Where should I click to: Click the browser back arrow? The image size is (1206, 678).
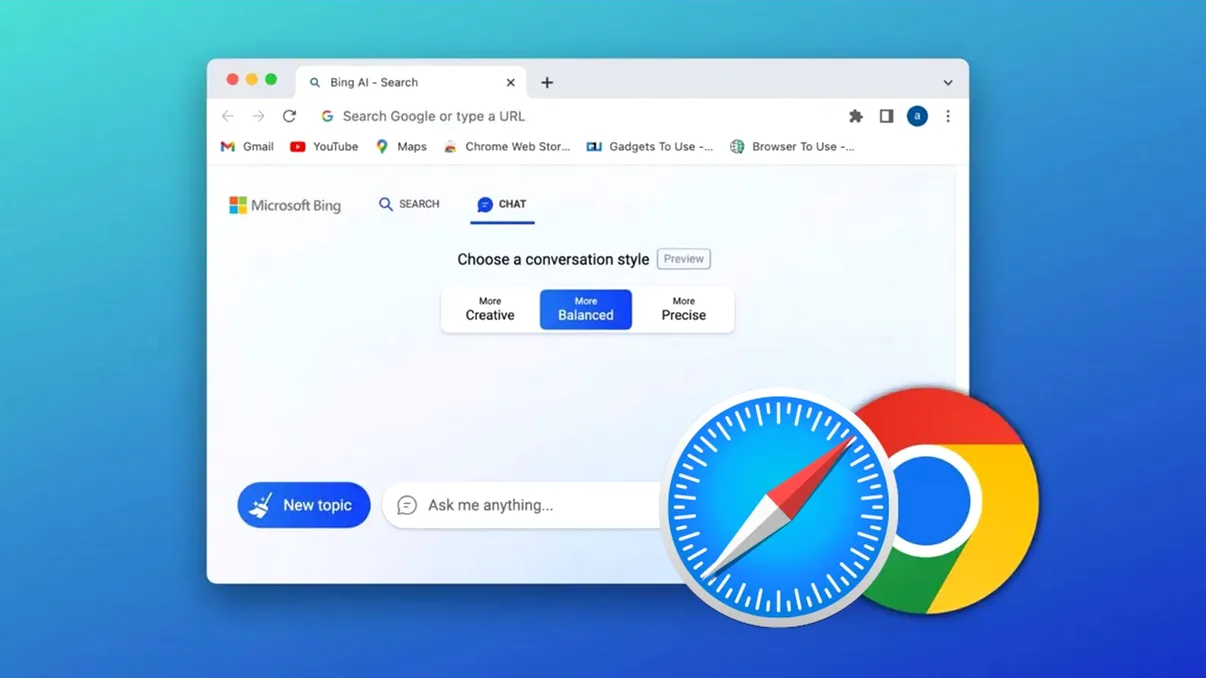pos(228,116)
